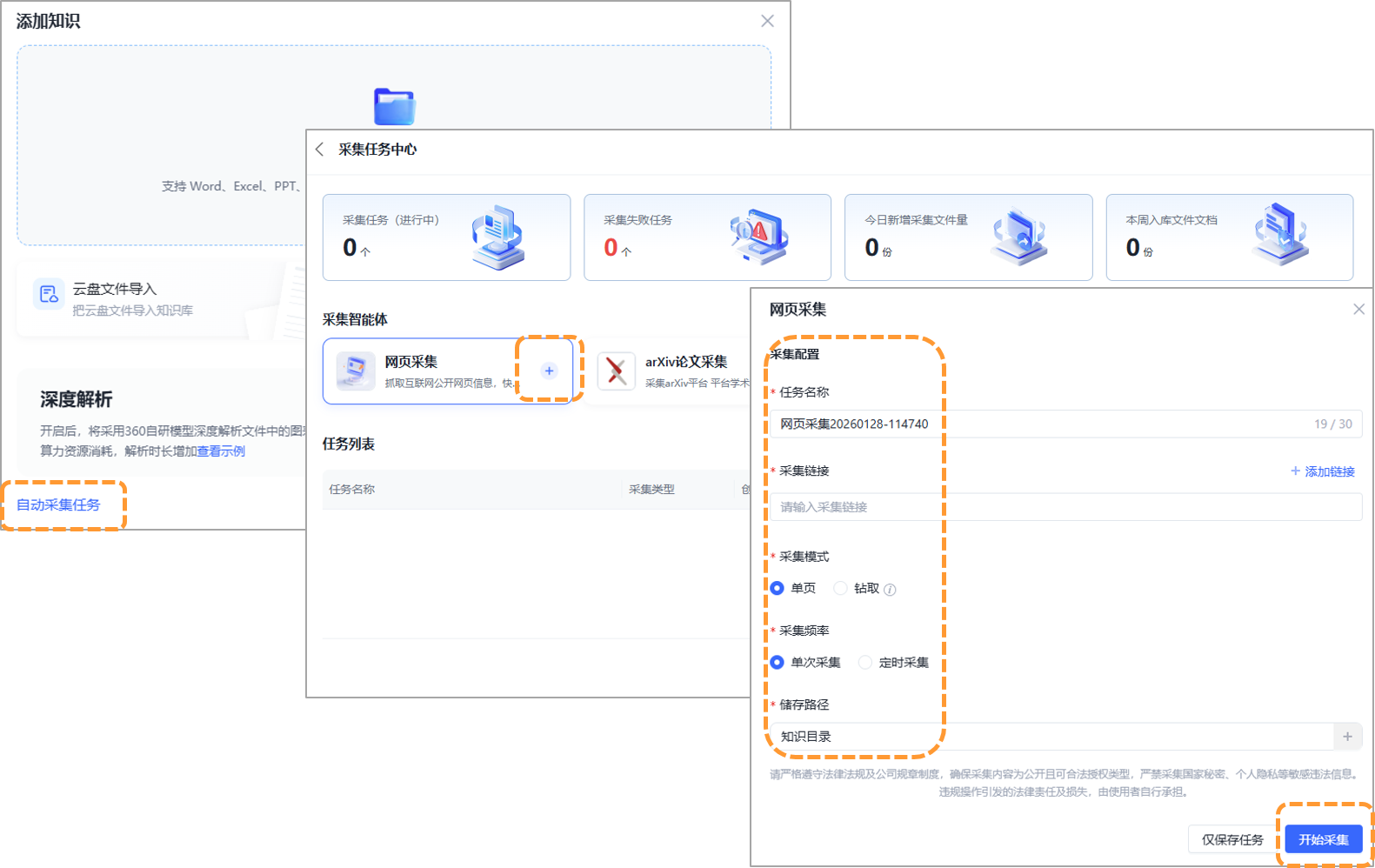The height and width of the screenshot is (868, 1375).
Task: Click 开始采集 button
Action: click(x=1324, y=840)
